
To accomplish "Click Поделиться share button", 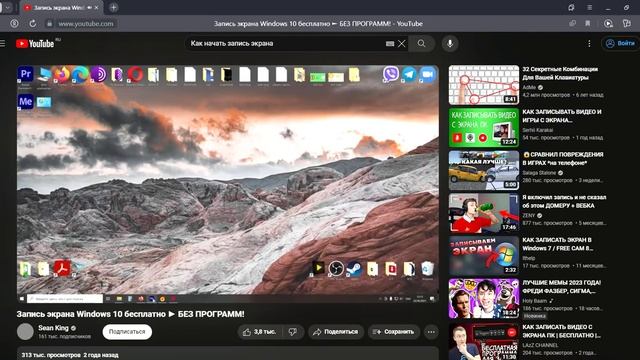I will tap(336, 332).
